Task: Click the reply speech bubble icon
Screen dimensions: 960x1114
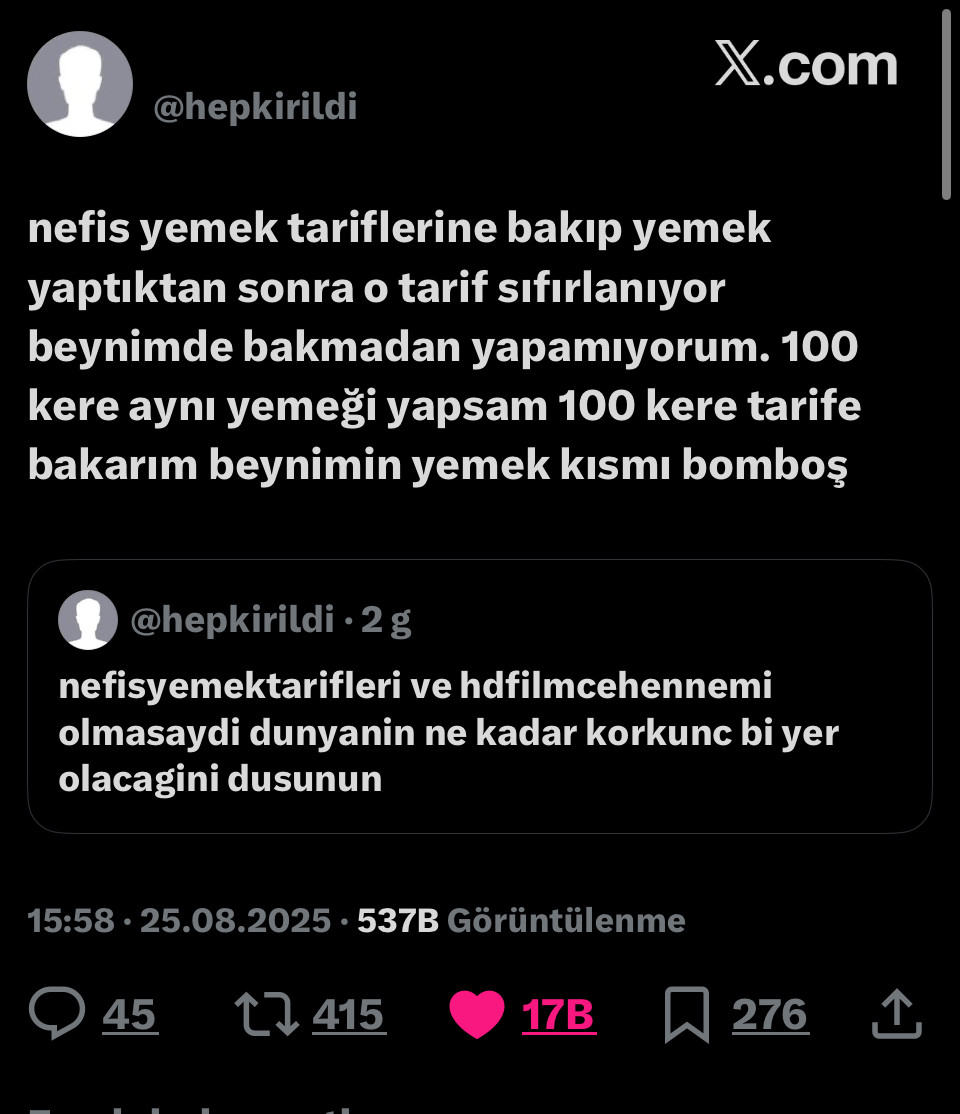Action: coord(57,1014)
